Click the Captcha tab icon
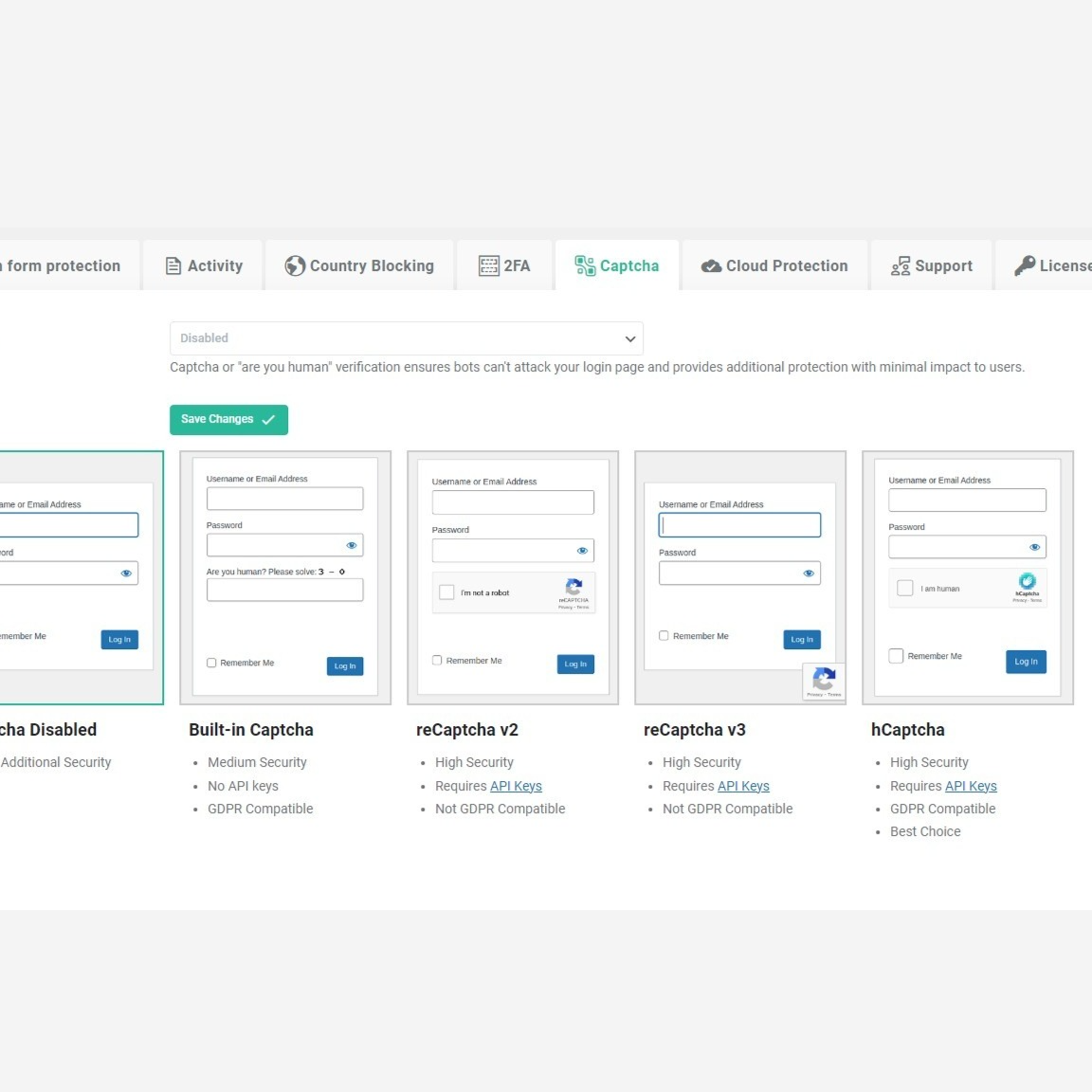 point(585,266)
